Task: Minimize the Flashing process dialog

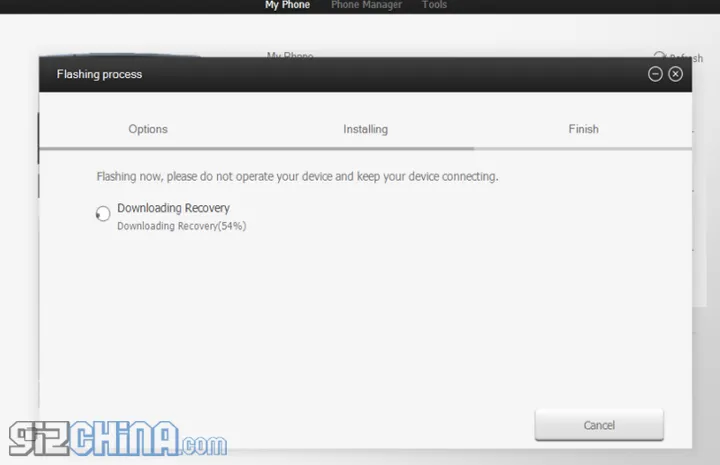Action: (655, 74)
